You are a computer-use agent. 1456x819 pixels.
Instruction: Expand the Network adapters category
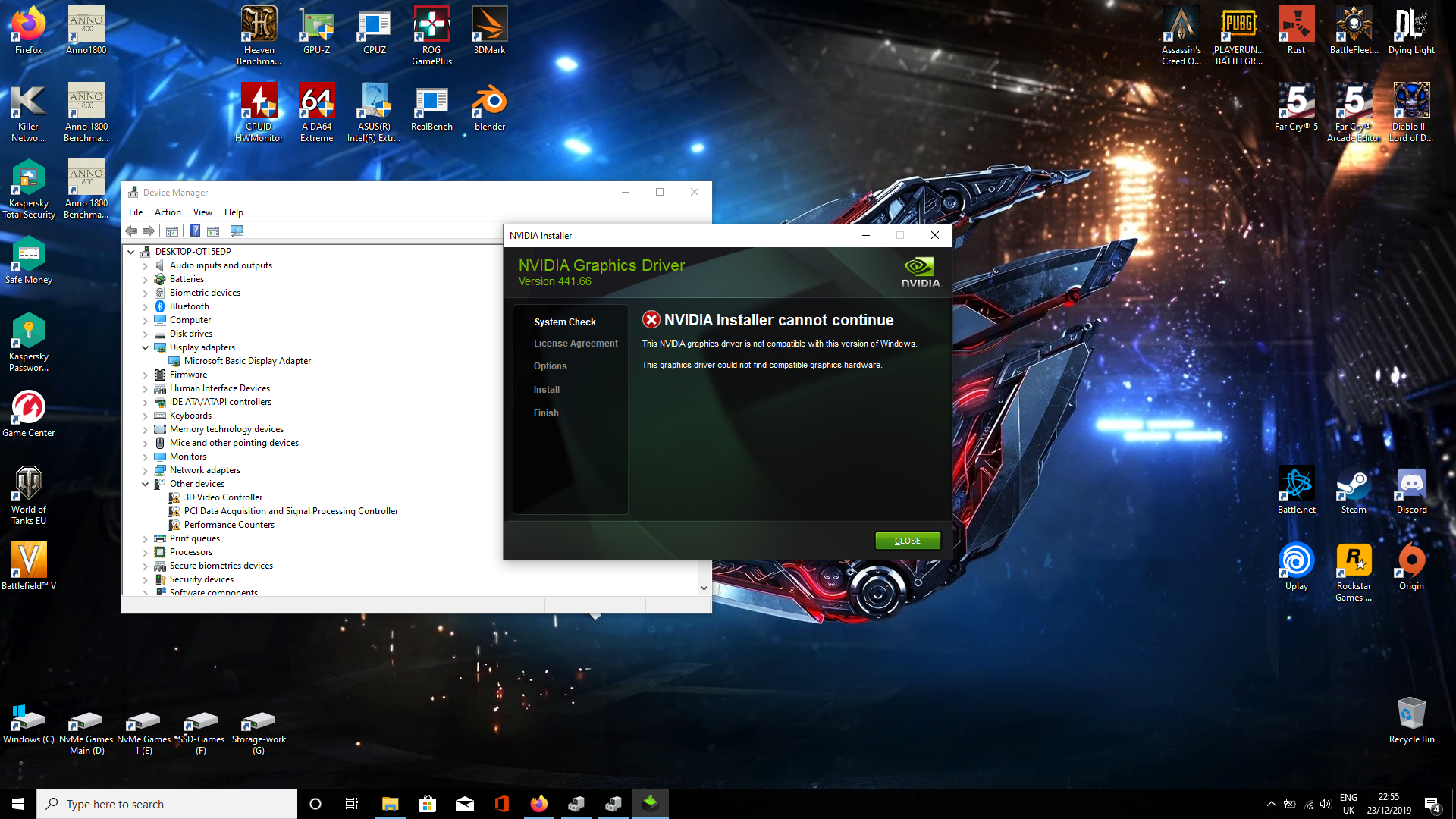coord(145,470)
